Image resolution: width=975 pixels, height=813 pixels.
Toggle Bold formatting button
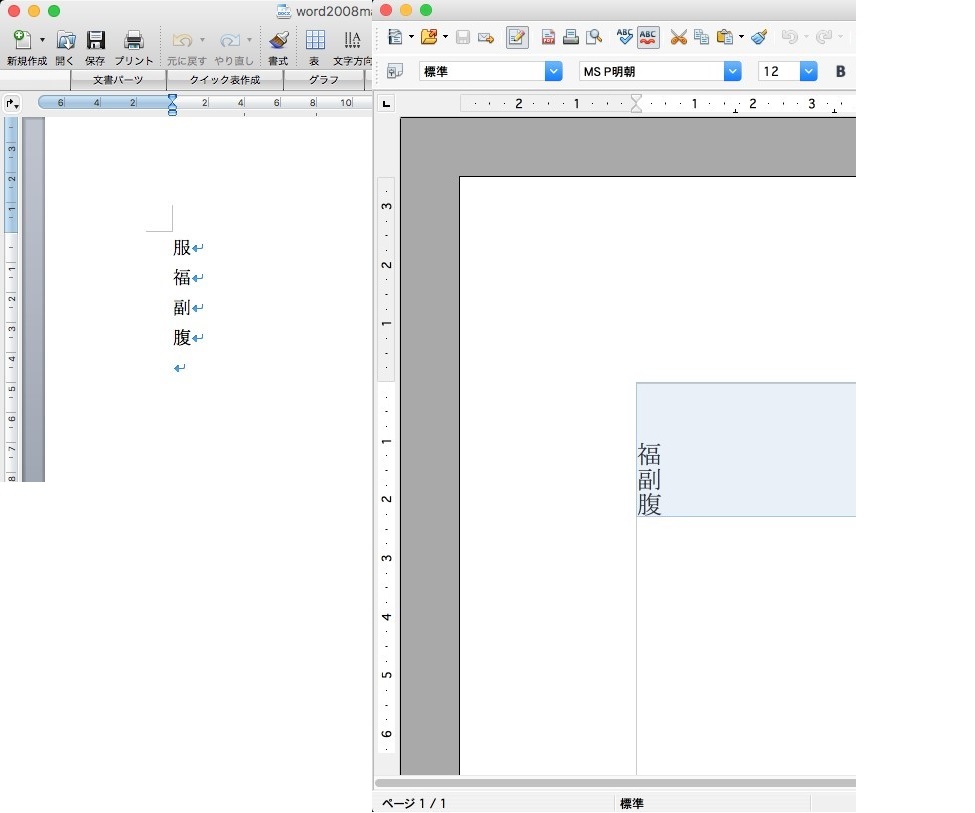(840, 72)
